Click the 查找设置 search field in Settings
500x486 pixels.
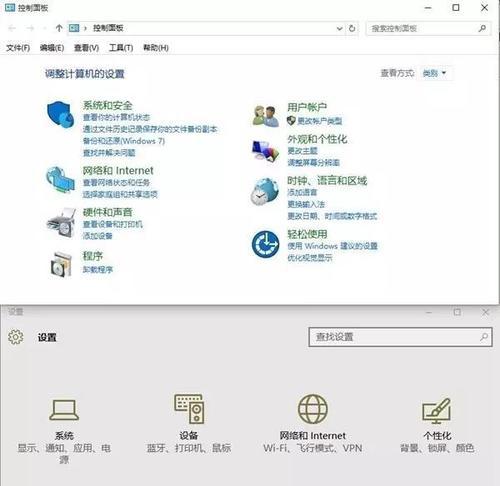(x=400, y=337)
